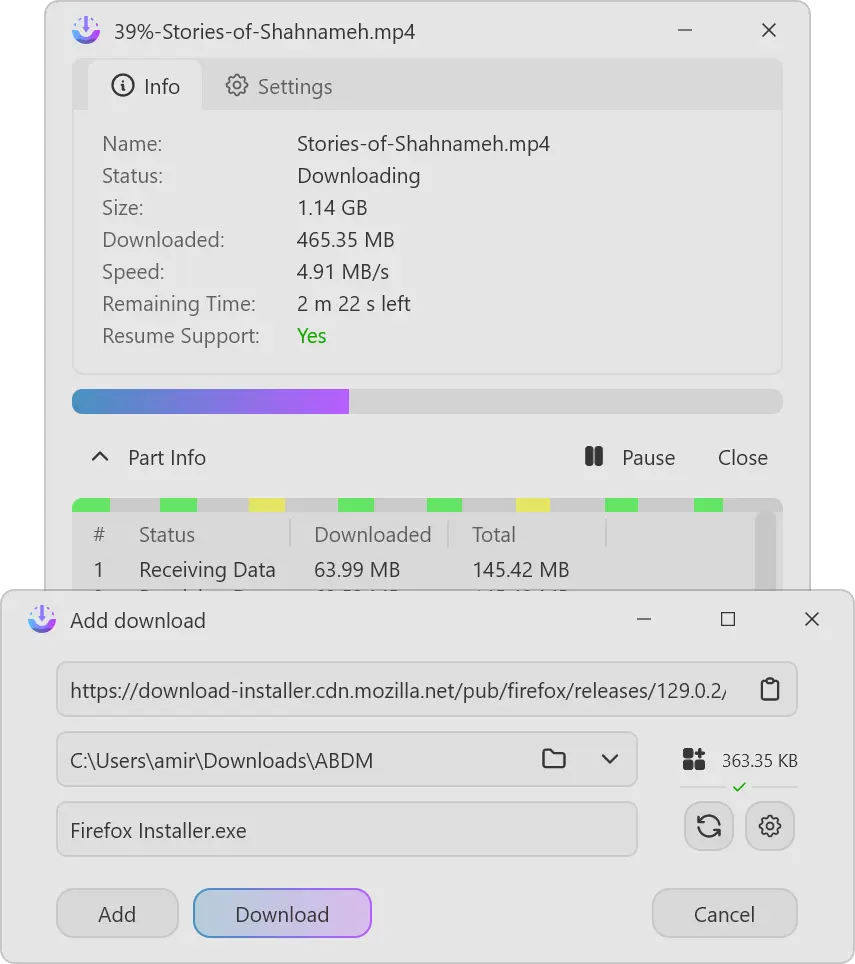Screen dimensions: 855x964
Task: Collapse the Part Info section
Action: tap(99, 456)
